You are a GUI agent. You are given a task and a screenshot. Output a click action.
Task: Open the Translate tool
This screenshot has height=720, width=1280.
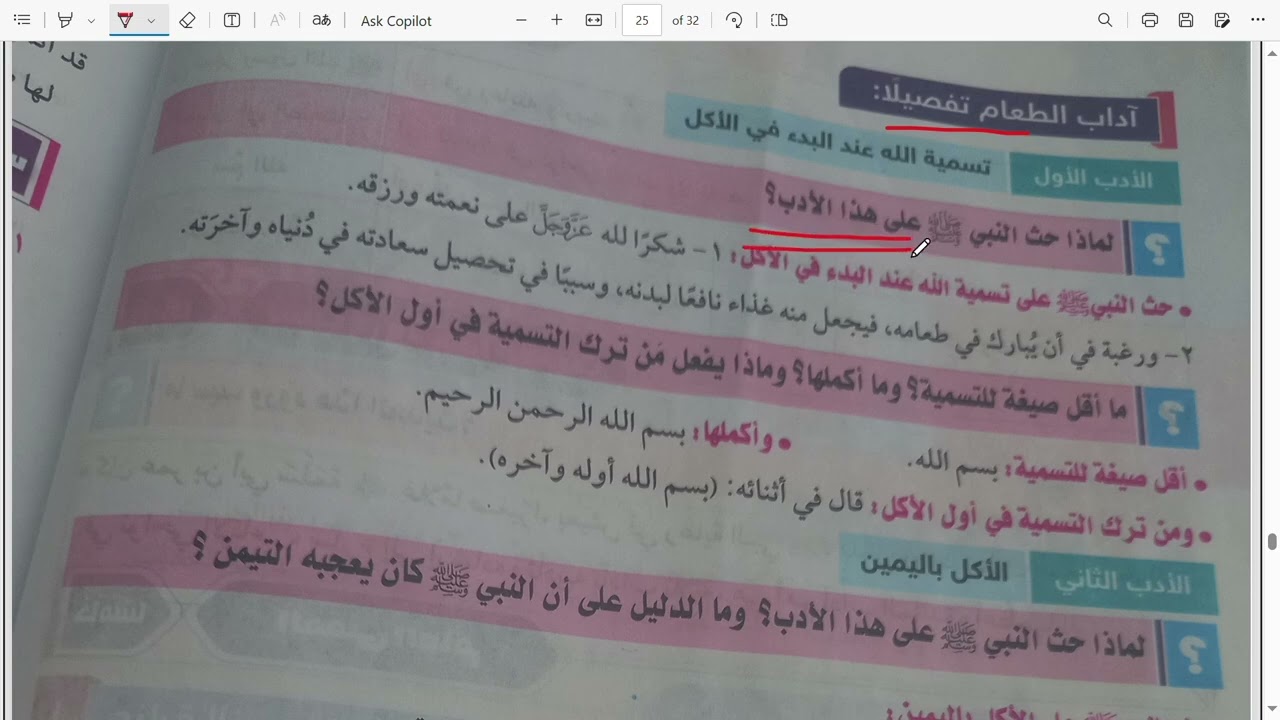(321, 20)
